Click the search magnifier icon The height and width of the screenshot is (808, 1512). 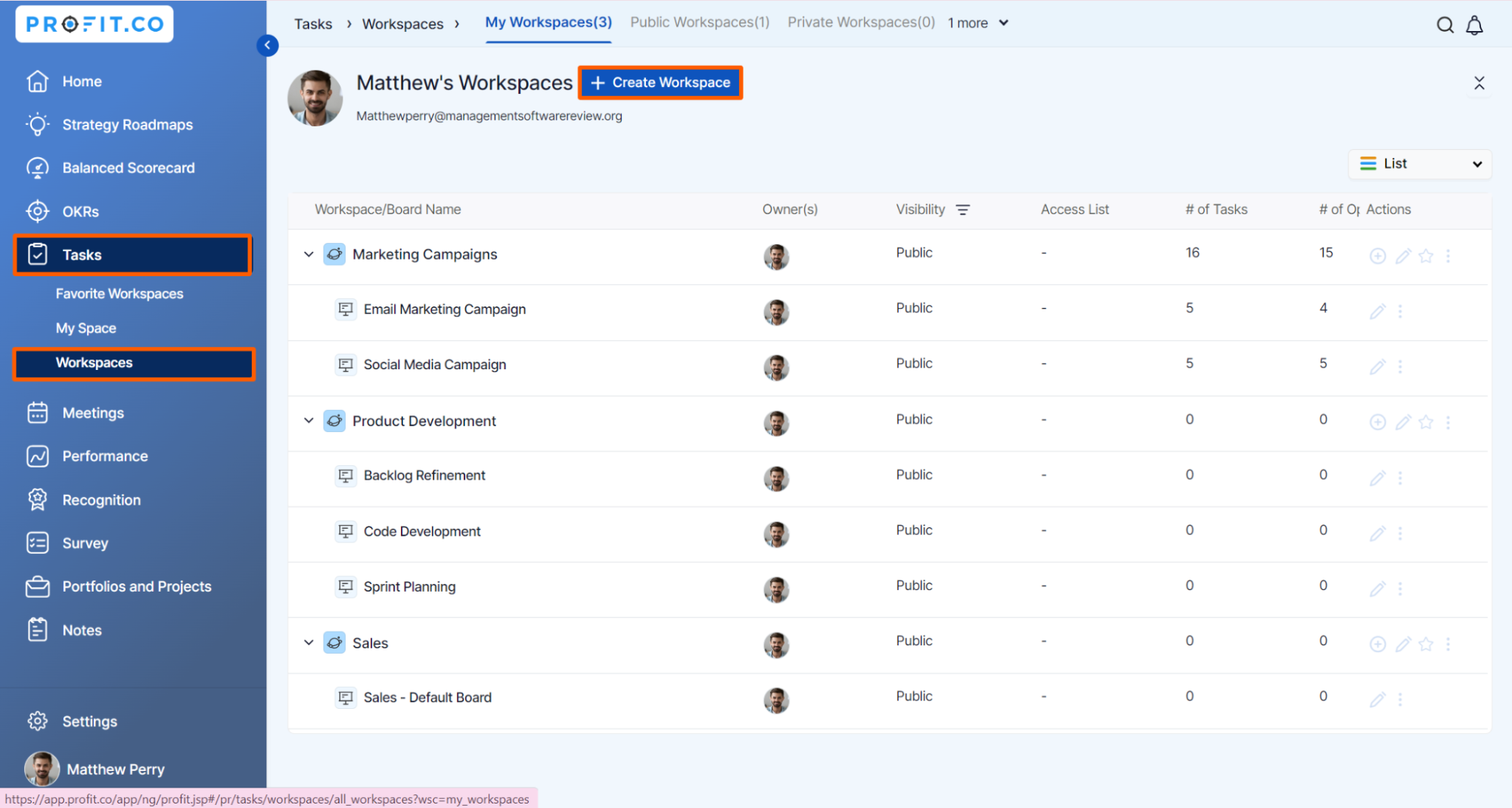[1445, 25]
